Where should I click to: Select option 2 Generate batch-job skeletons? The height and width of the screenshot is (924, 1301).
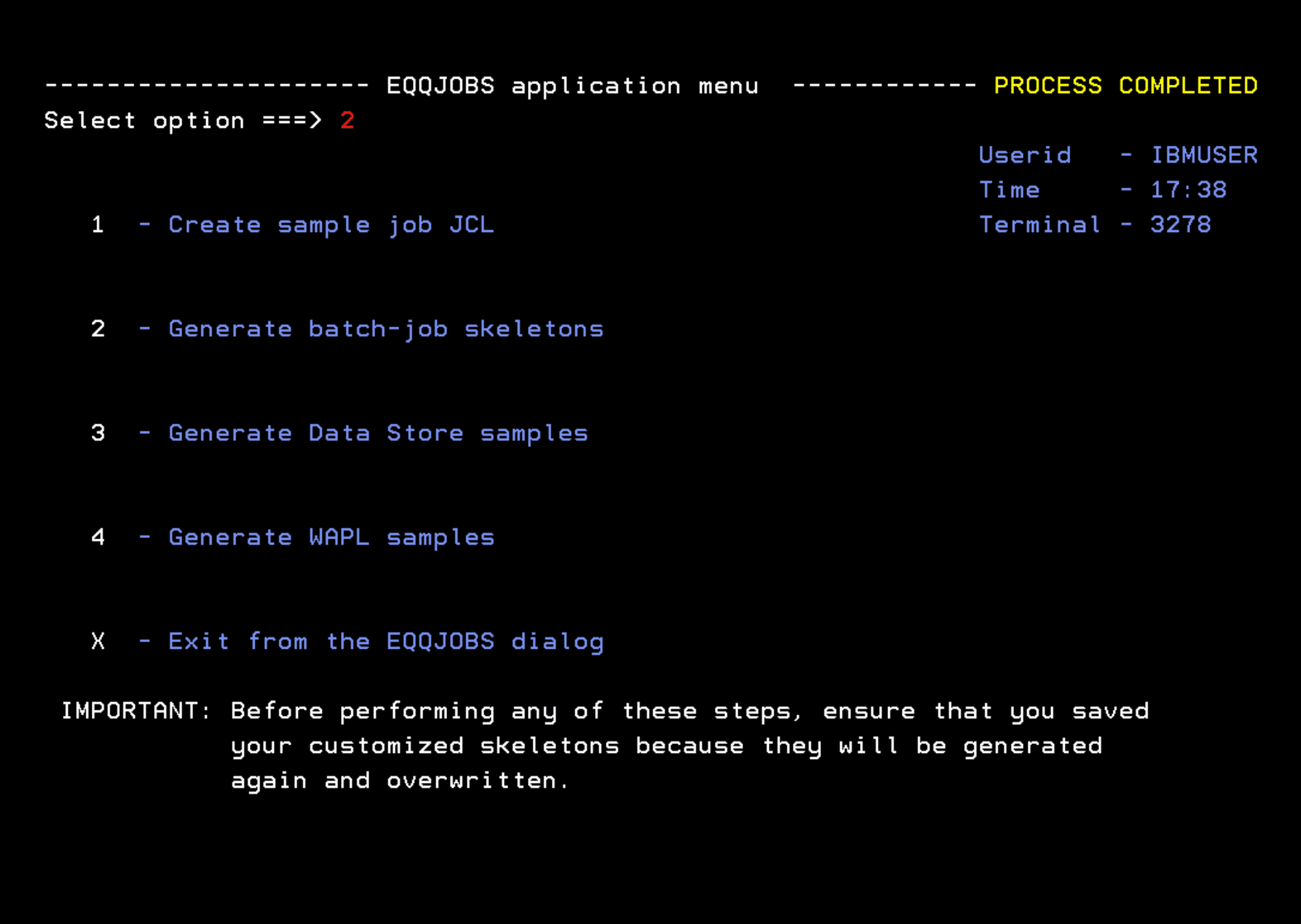tap(98, 329)
